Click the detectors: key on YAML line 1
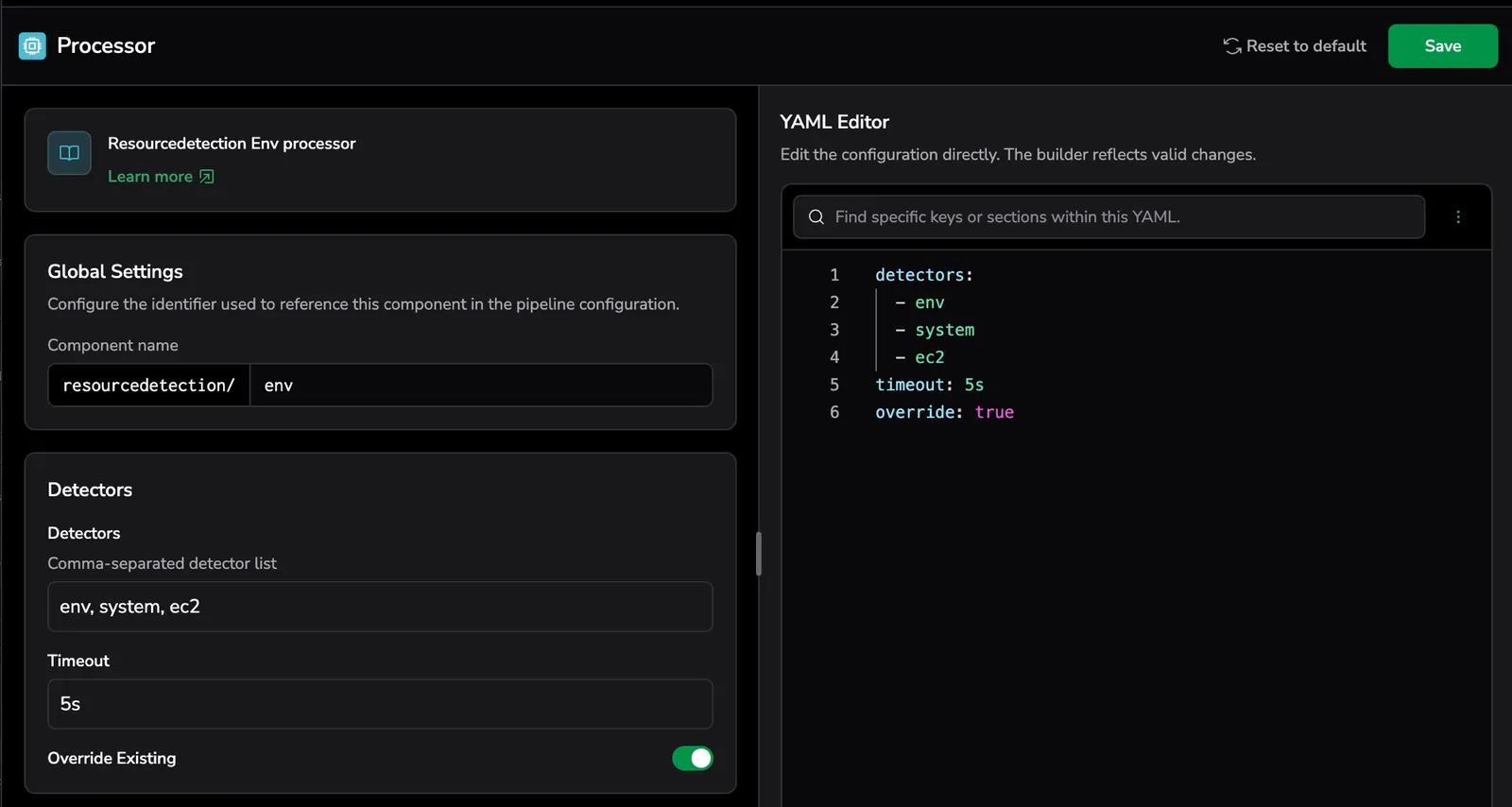1512x807 pixels. tap(923, 275)
